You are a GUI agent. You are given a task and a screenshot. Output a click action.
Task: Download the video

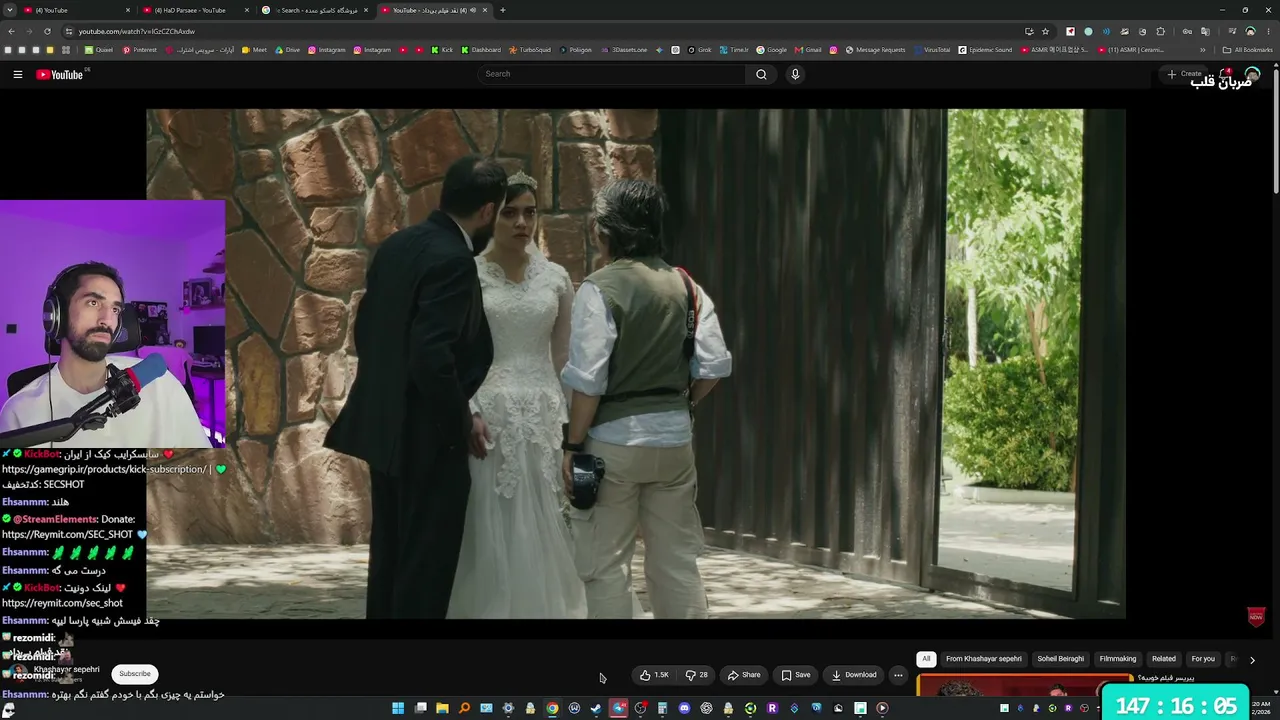click(854, 675)
